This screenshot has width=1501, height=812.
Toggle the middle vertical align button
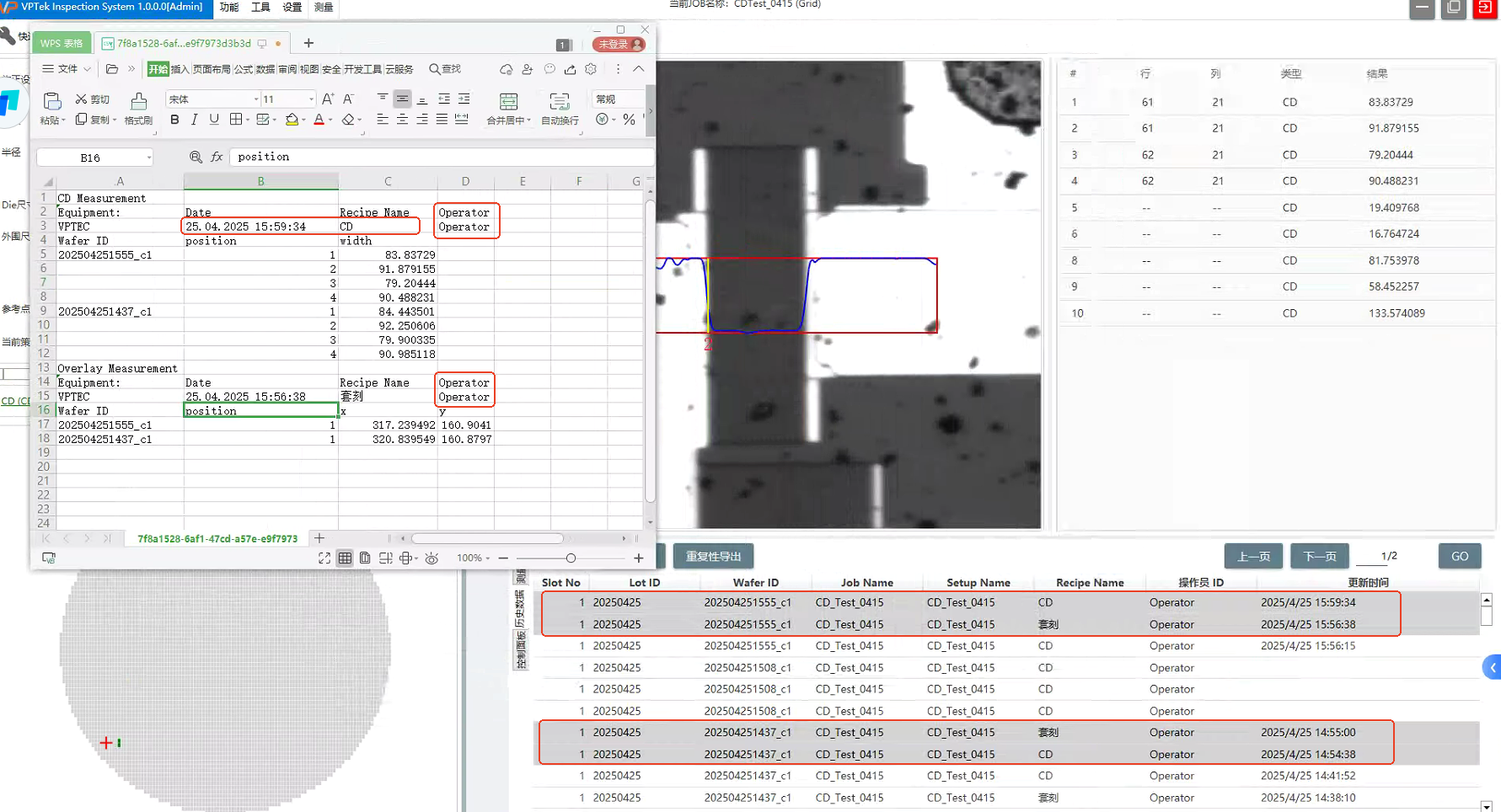[402, 99]
